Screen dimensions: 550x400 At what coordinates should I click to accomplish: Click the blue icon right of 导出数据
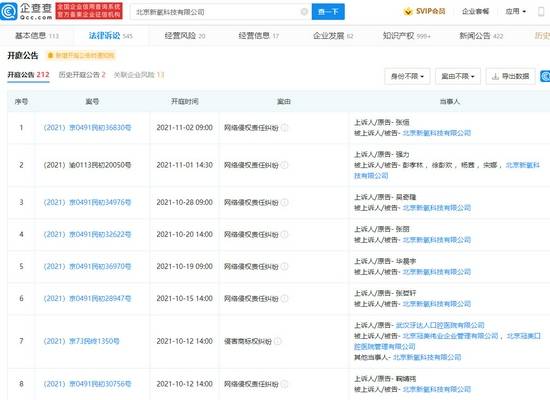tap(545, 76)
